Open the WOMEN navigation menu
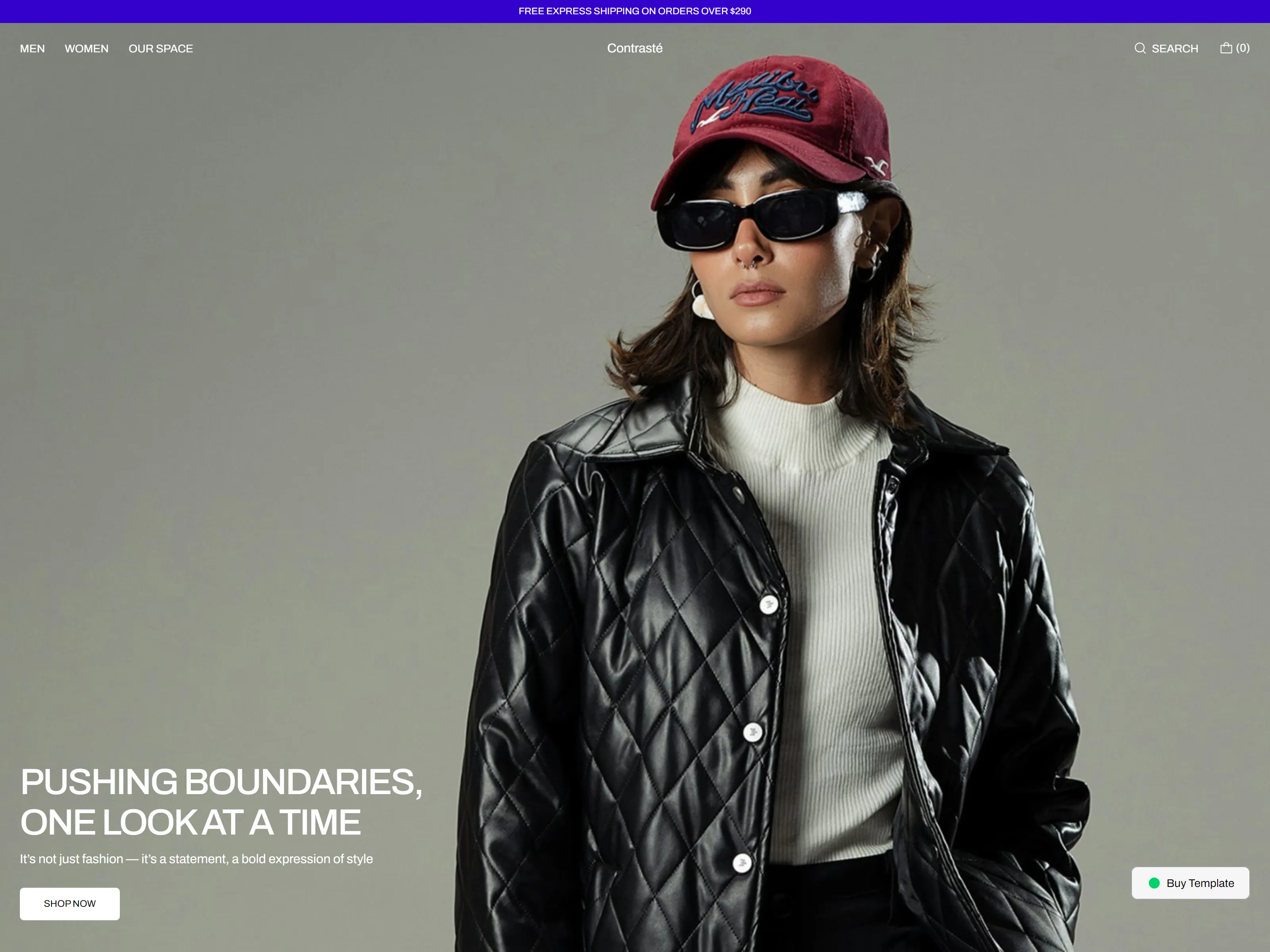The image size is (1270, 952). [x=87, y=49]
